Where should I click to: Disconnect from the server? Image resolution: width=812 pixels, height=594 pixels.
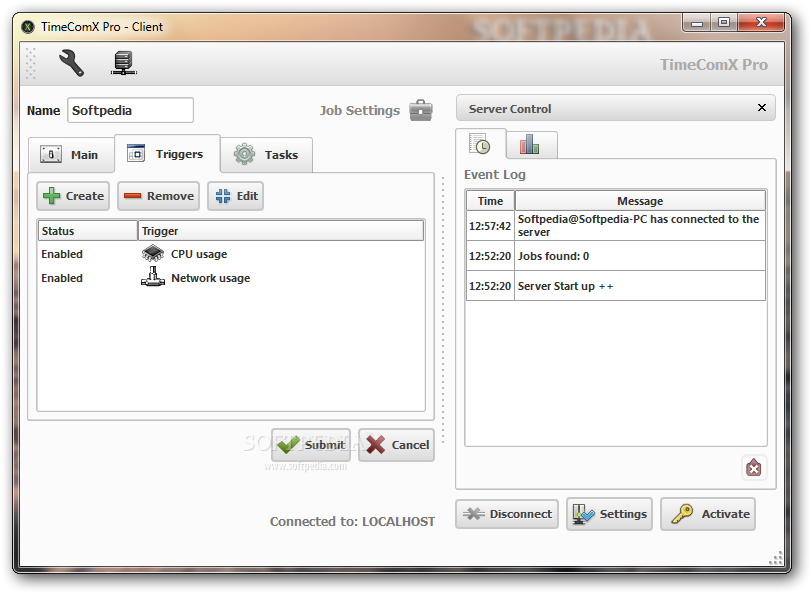pyautogui.click(x=507, y=514)
